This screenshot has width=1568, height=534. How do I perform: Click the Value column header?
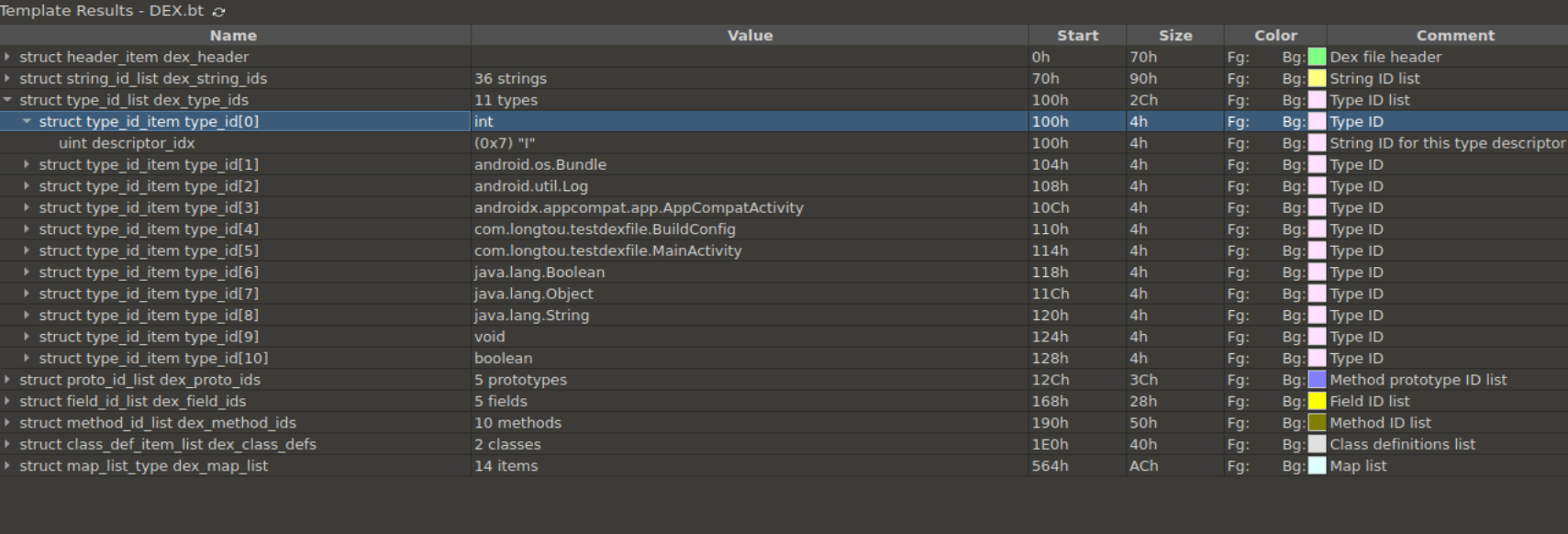750,36
